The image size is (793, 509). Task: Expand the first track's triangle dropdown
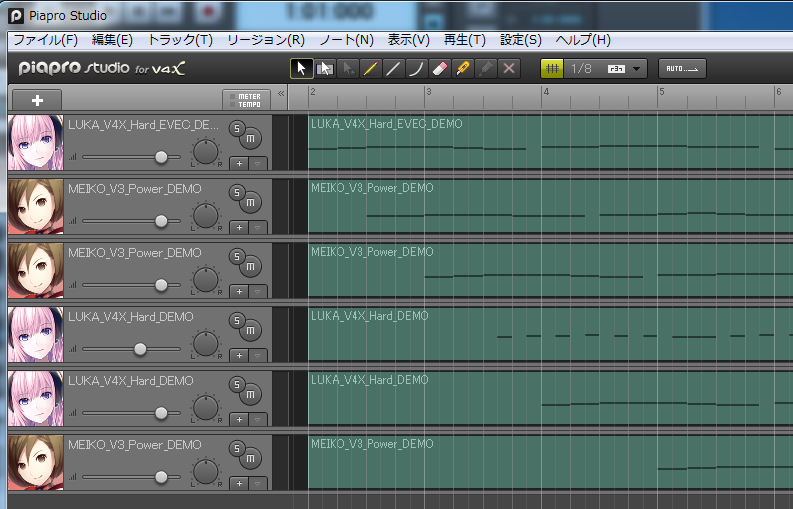tap(258, 163)
